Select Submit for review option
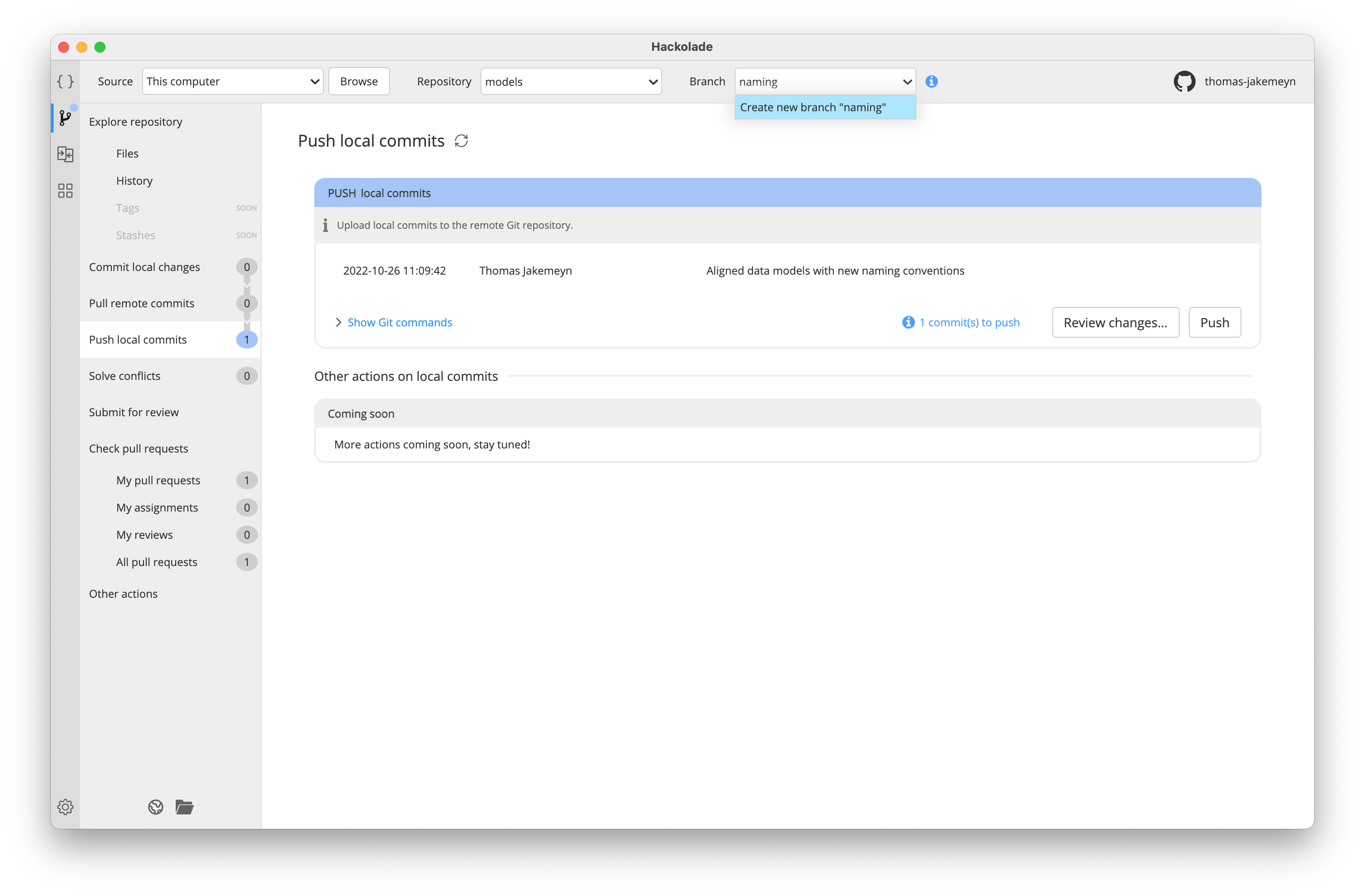This screenshot has height=896, width=1365. click(133, 411)
